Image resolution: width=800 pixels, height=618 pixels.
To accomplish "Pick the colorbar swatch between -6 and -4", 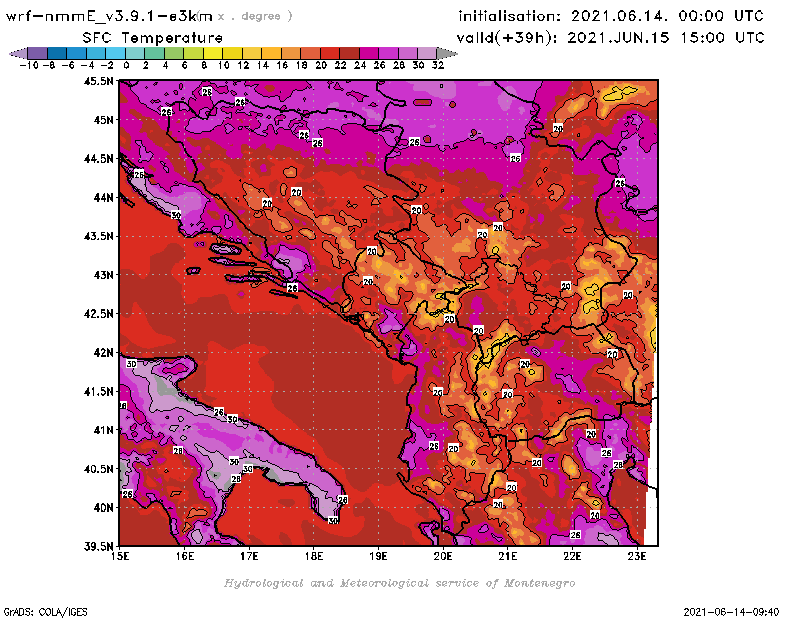I will click(77, 53).
